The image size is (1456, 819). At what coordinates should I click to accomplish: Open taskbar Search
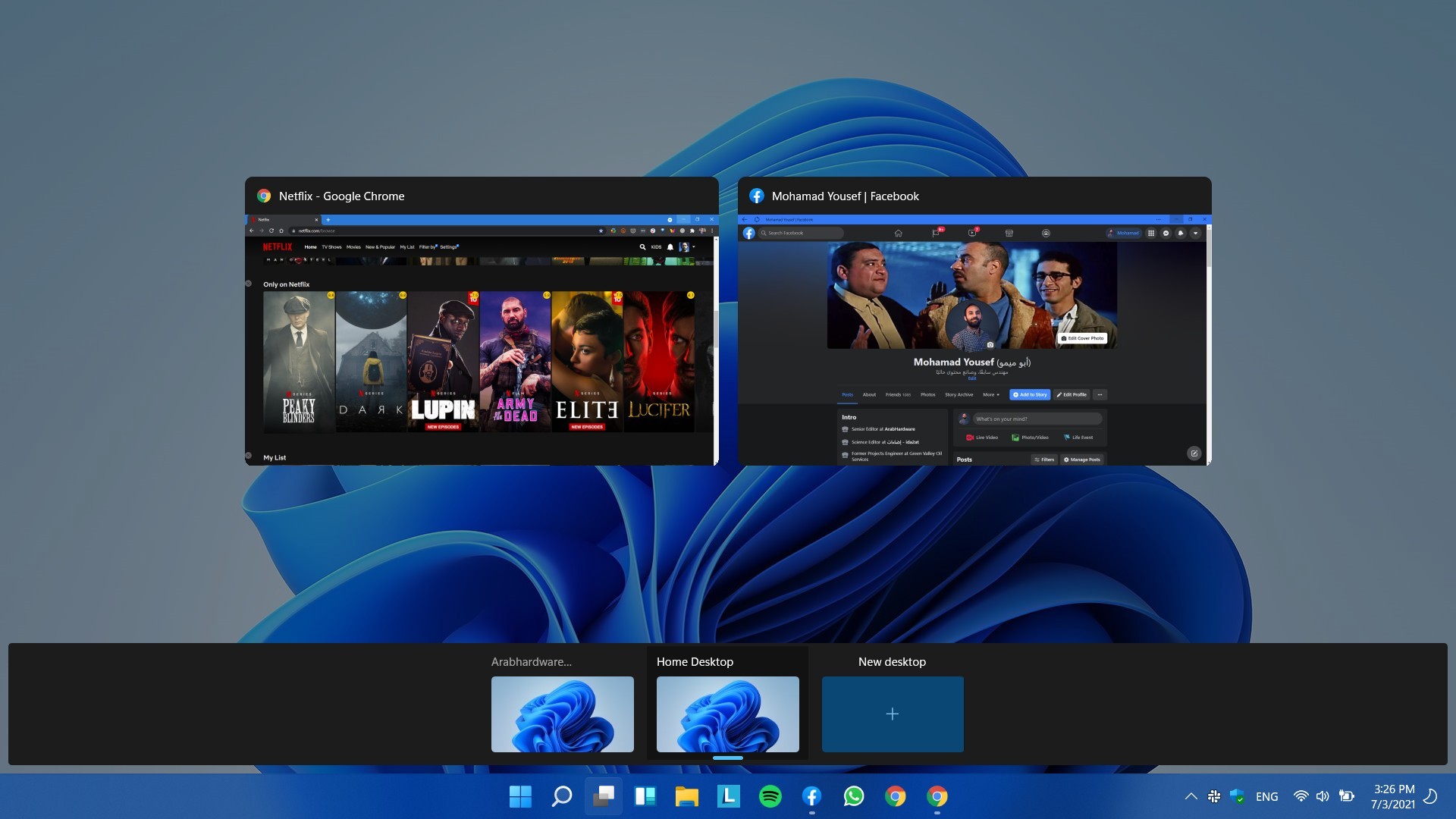562,796
